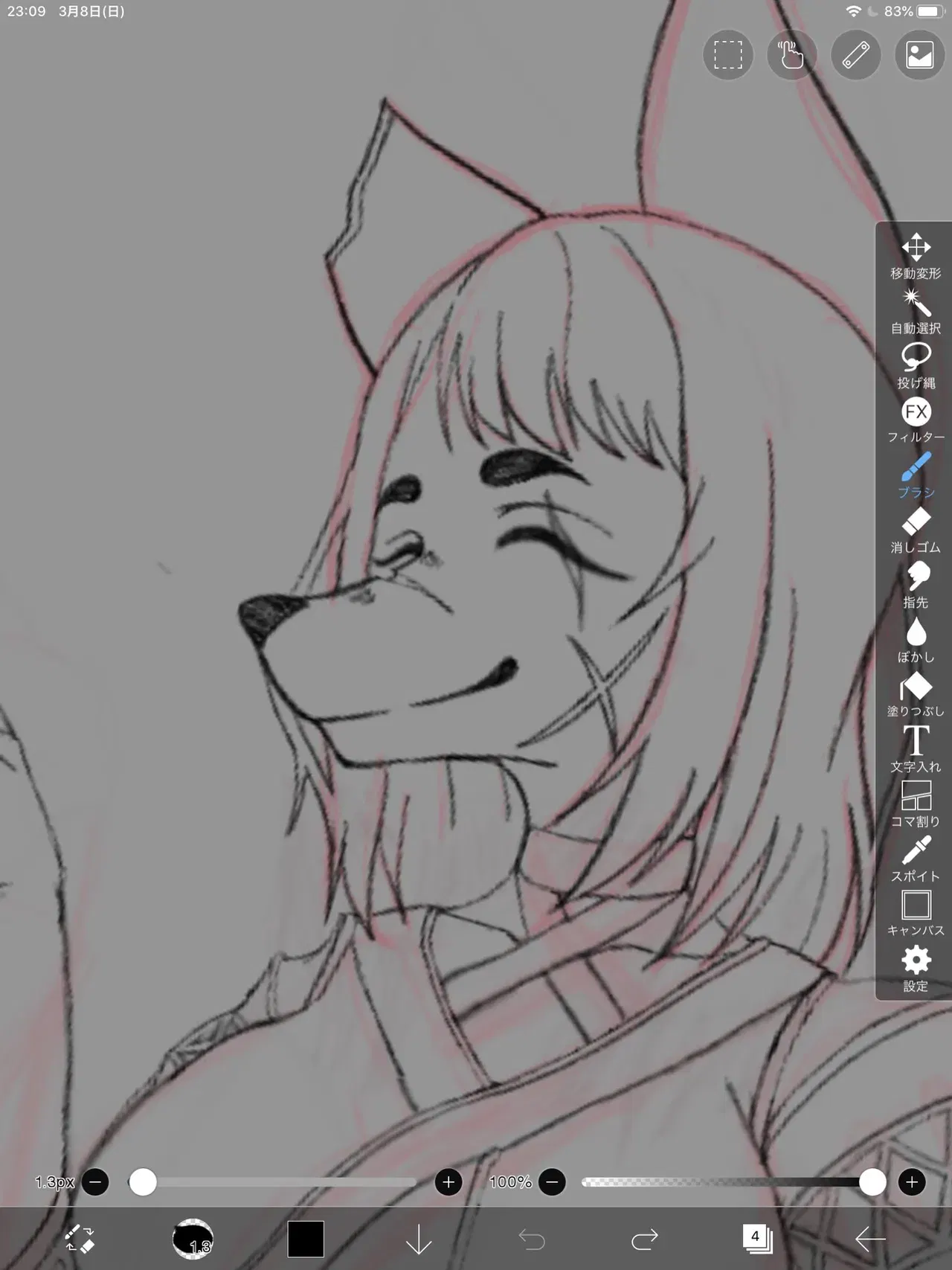Open the layers panel showing 4

756,1239
